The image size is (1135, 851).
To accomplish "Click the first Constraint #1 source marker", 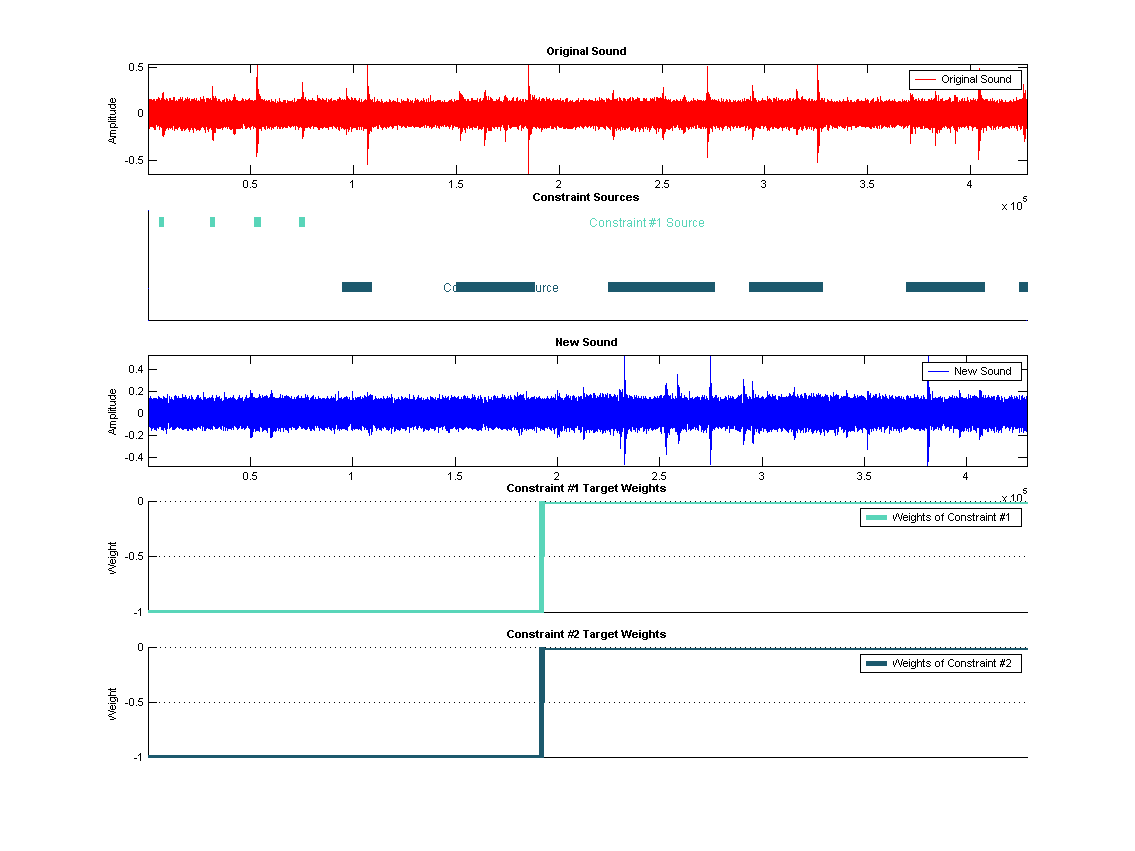I will [161, 222].
